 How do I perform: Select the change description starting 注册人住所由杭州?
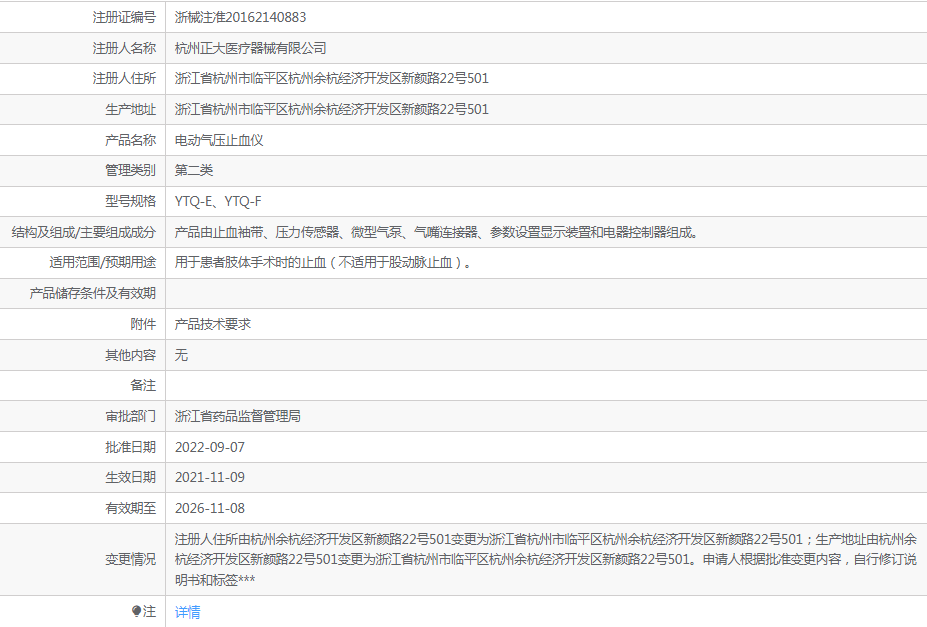tap(546, 559)
